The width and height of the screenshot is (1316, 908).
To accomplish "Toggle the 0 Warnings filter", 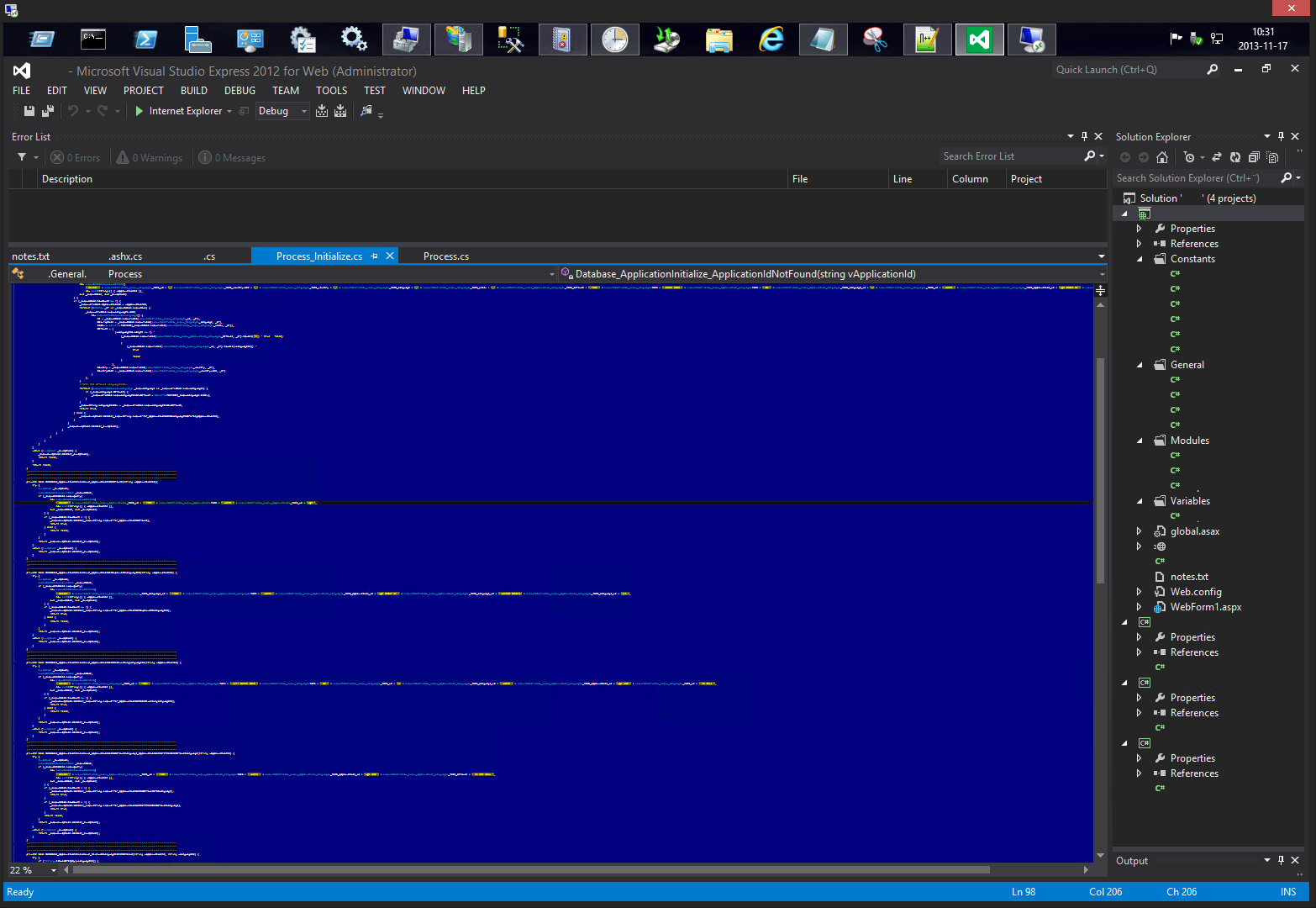I will tap(150, 158).
